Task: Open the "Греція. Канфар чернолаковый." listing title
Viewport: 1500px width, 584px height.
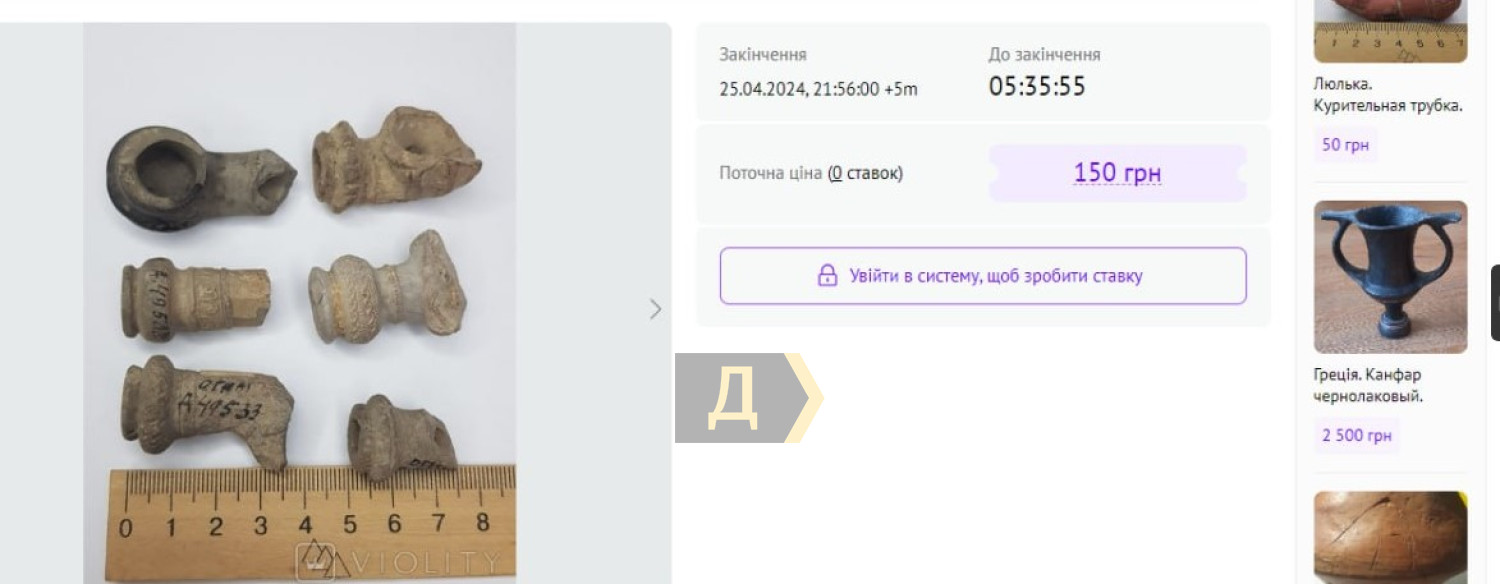Action: click(x=1368, y=385)
